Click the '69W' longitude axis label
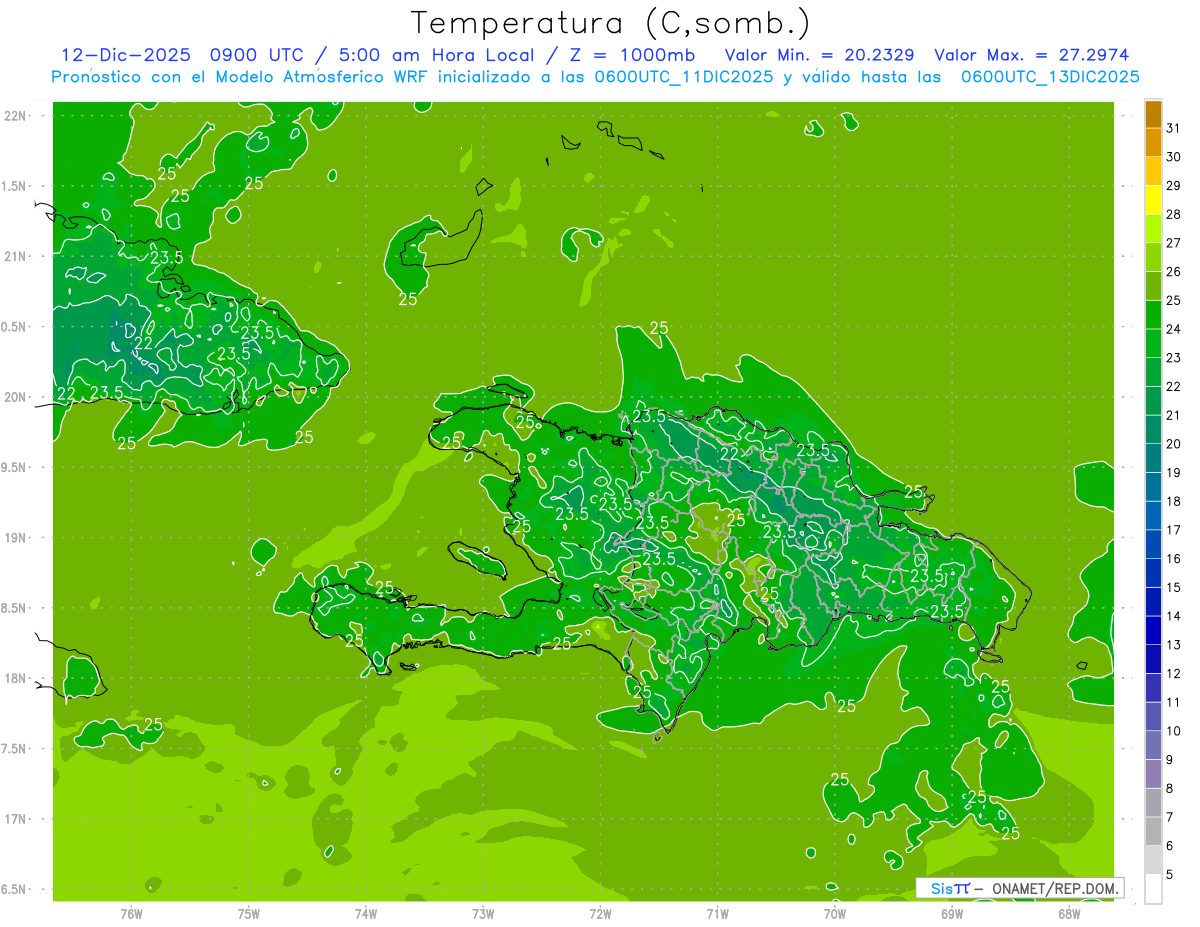The width and height of the screenshot is (1200, 927). [x=952, y=913]
